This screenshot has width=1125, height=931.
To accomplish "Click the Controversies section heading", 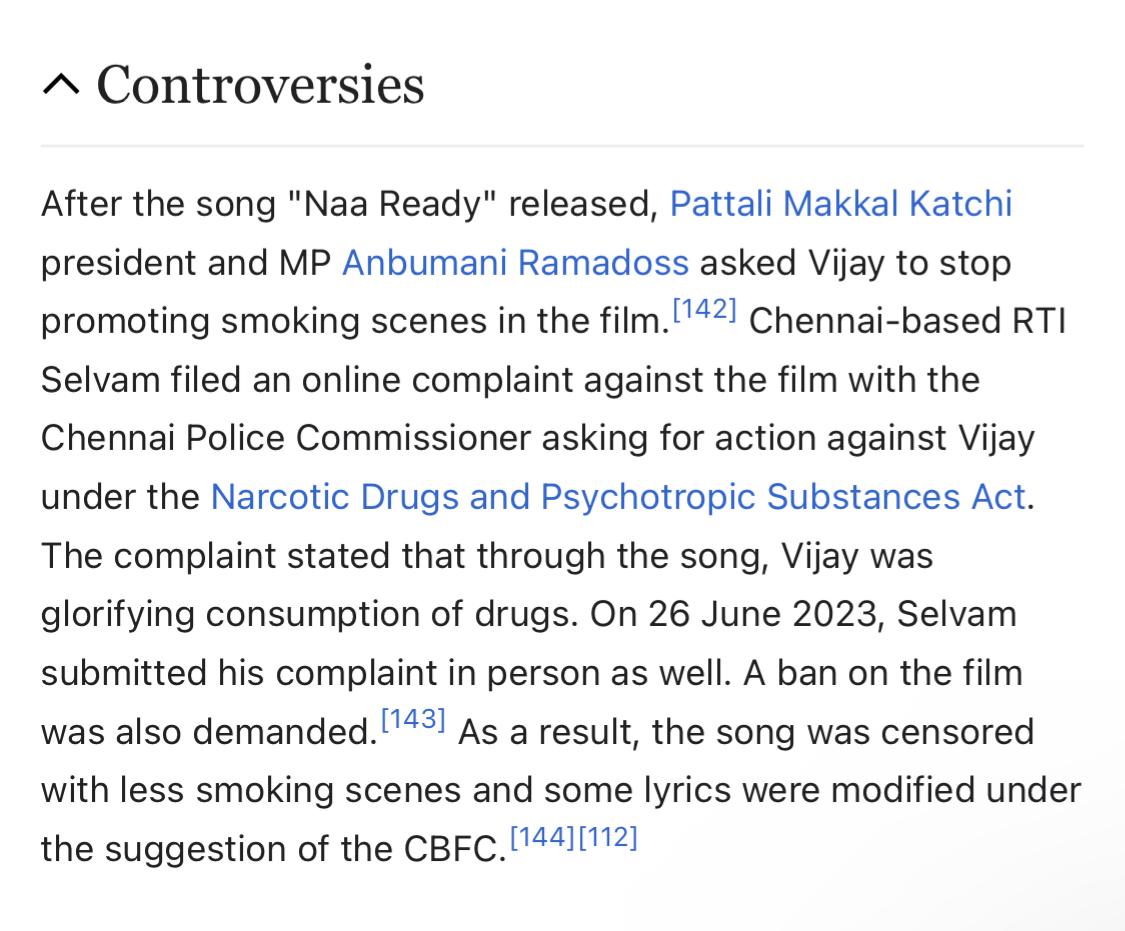I will tap(260, 84).
